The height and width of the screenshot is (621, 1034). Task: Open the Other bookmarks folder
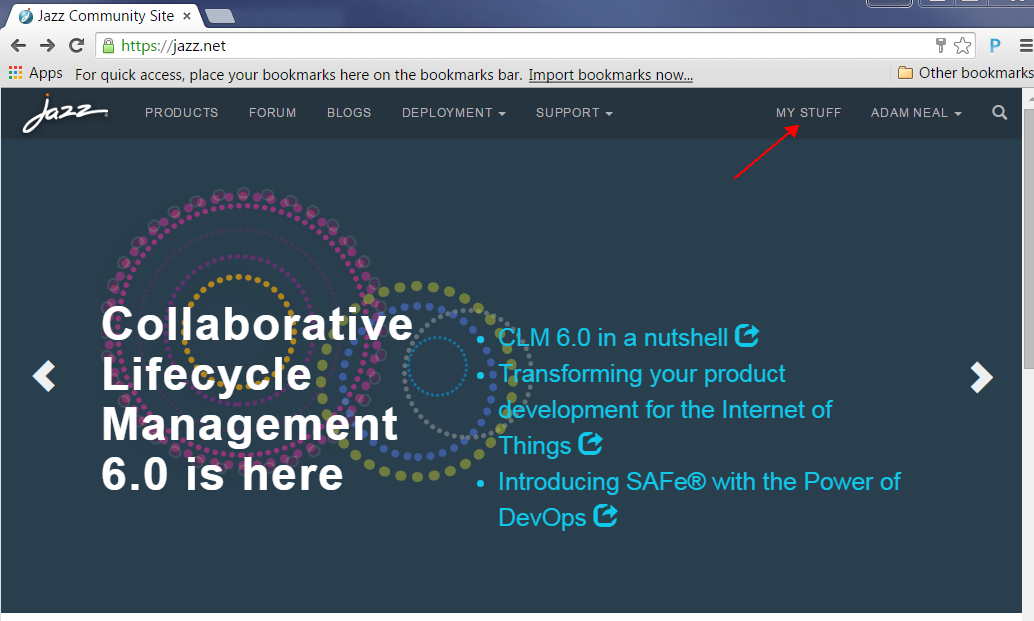coord(965,73)
